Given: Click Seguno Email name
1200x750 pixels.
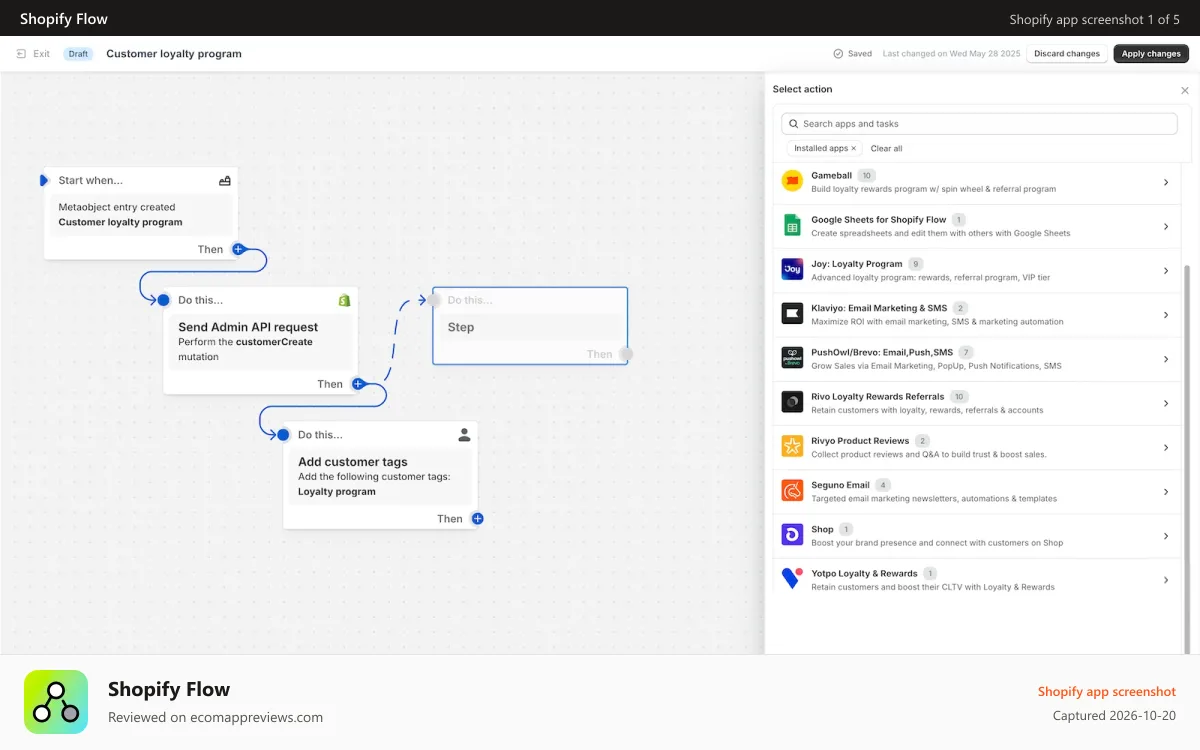Looking at the screenshot, I should (840, 485).
